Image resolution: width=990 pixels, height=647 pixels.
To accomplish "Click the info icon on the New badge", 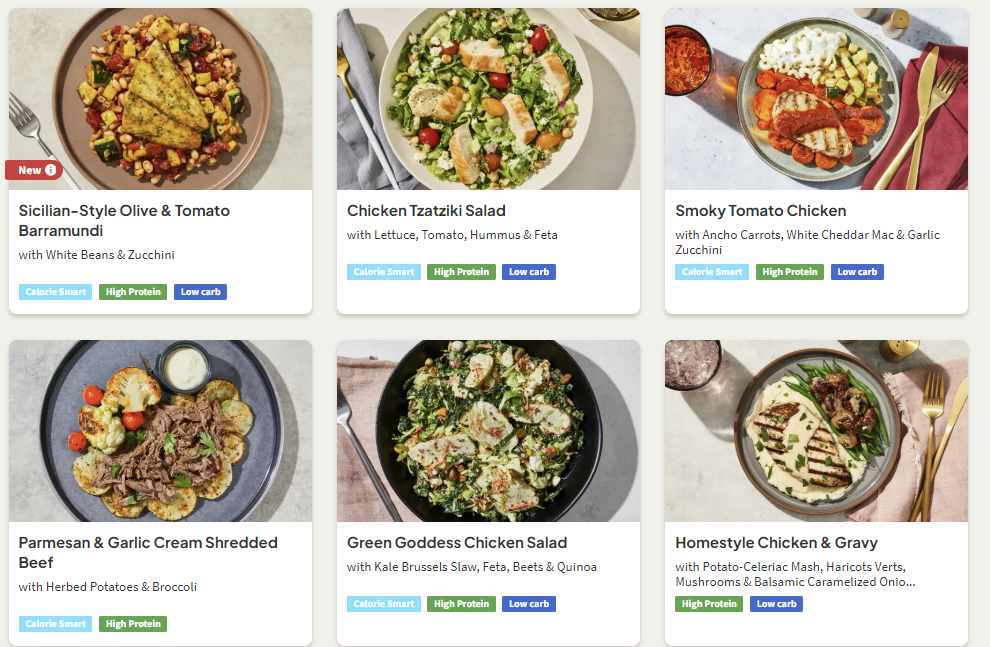I will click(51, 170).
